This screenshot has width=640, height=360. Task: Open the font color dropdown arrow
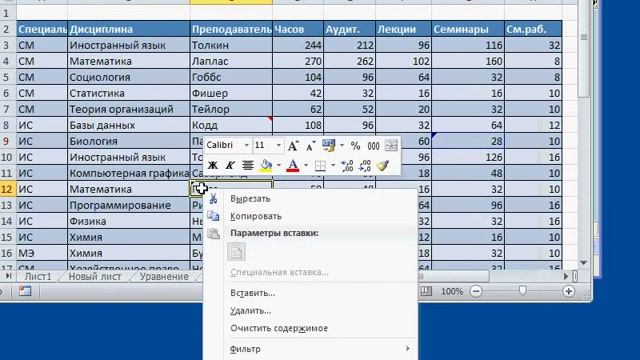click(306, 165)
